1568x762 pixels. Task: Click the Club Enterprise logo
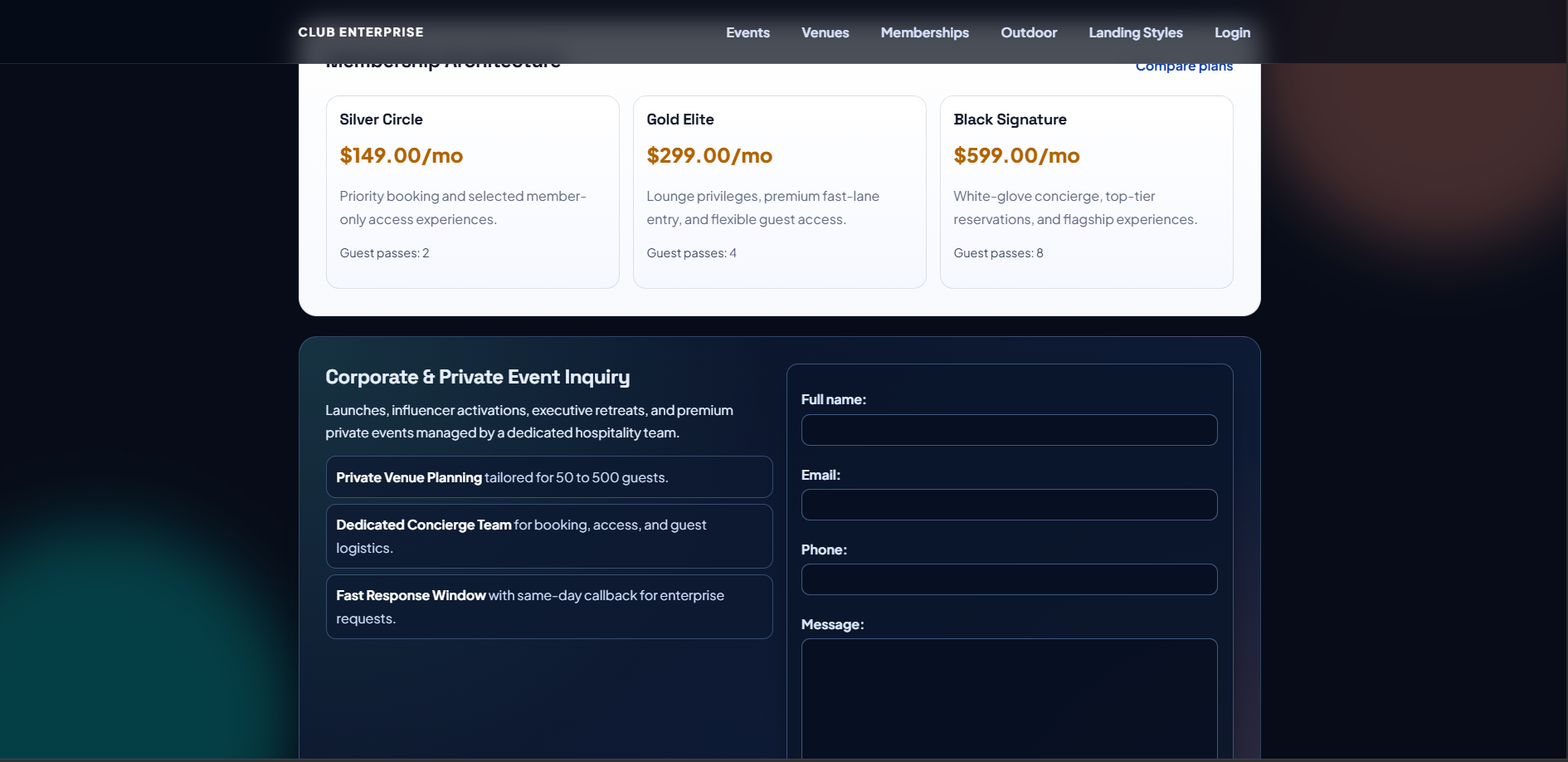click(x=361, y=32)
